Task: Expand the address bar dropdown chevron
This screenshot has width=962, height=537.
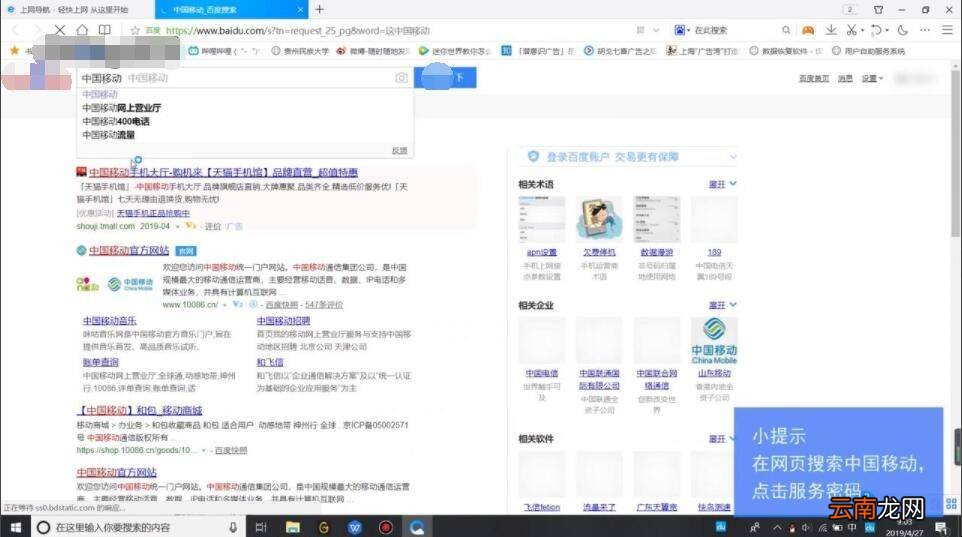Action: pyautogui.click(x=656, y=30)
